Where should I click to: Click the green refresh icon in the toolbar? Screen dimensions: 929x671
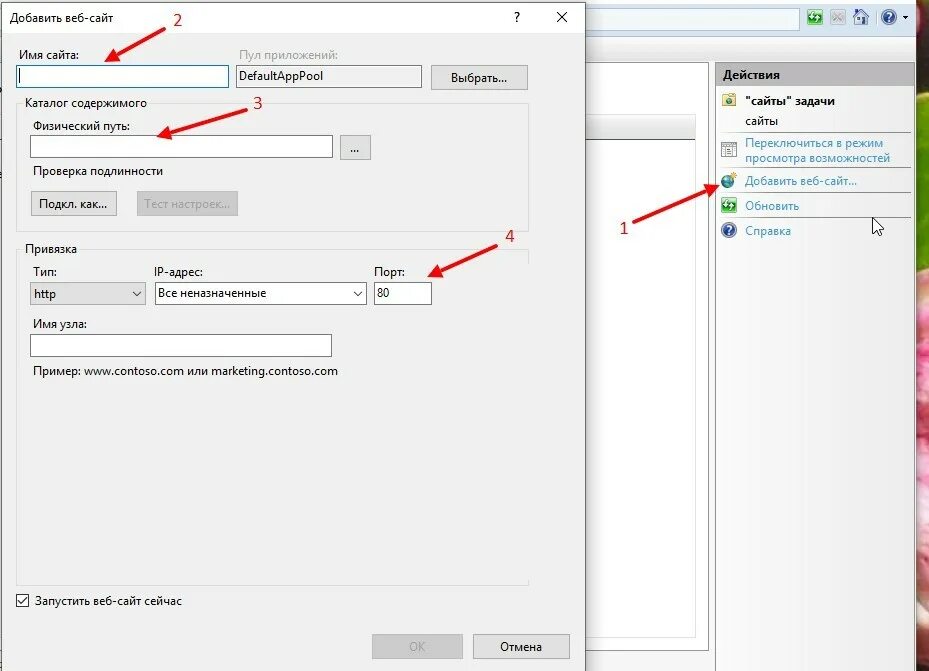click(815, 17)
